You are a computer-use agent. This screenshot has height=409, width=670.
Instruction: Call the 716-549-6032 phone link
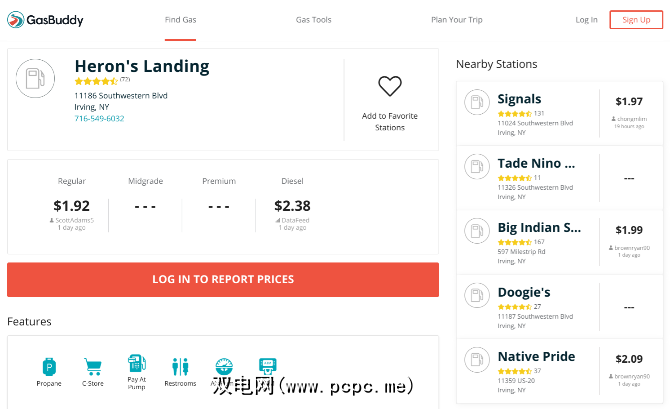click(99, 118)
